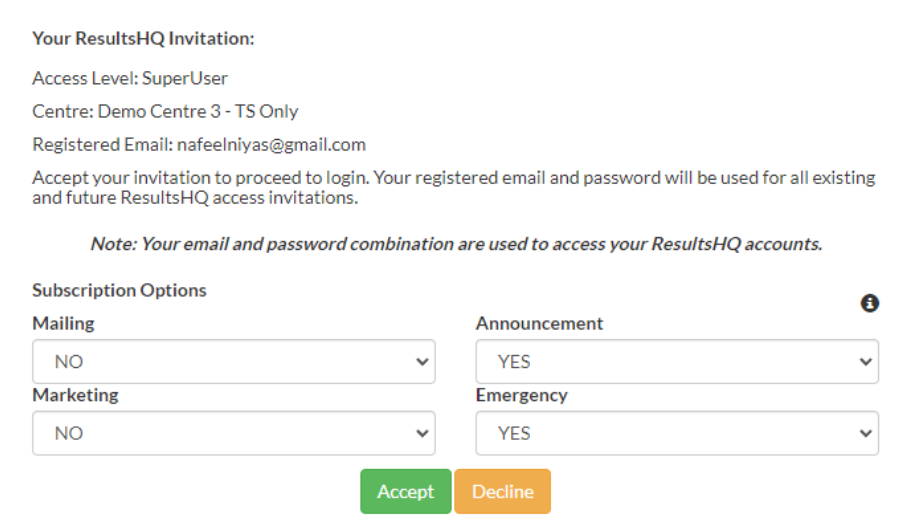Open the Mailing subscription dropdown
The height and width of the screenshot is (528, 902).
(x=234, y=361)
